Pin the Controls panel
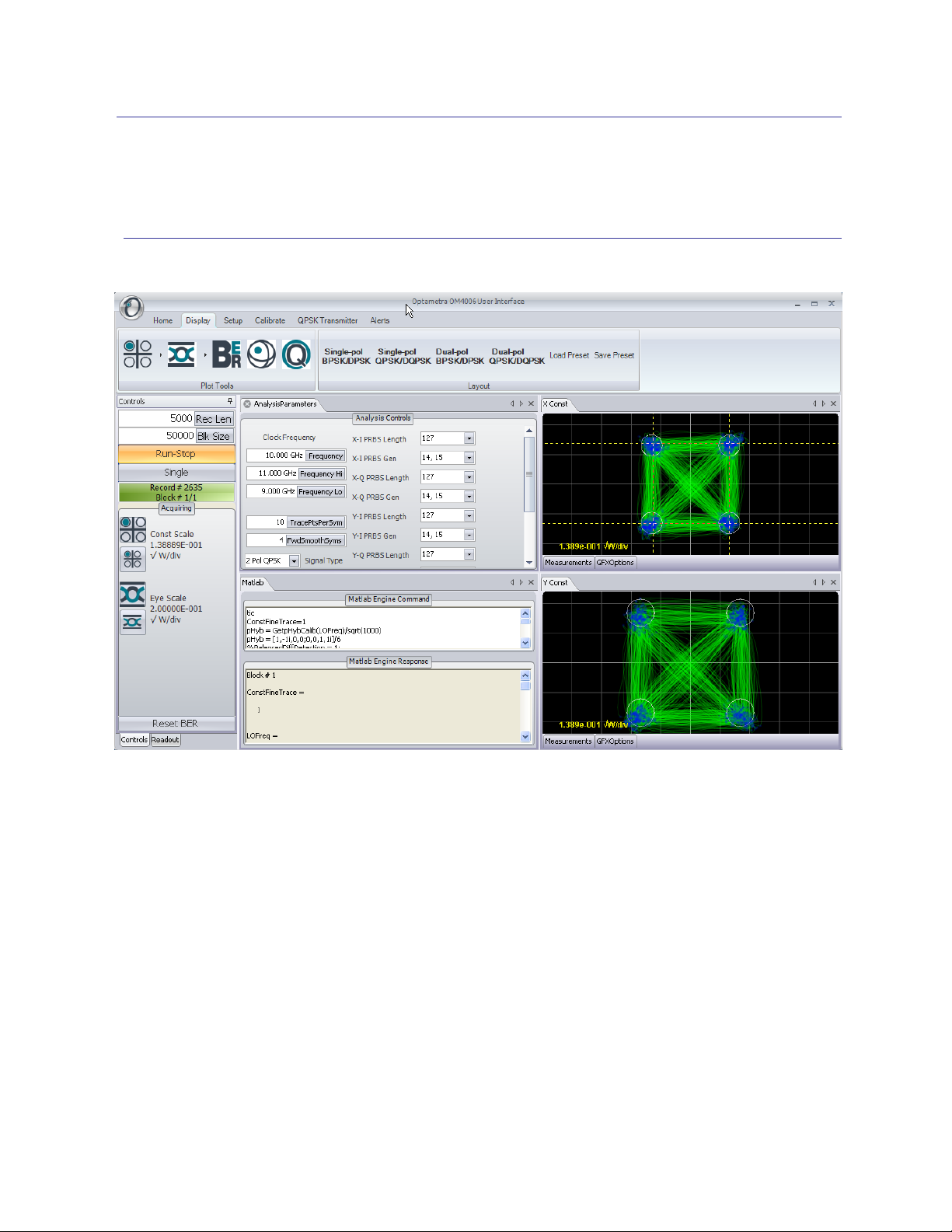This screenshot has height=1232, width=952. click(229, 402)
